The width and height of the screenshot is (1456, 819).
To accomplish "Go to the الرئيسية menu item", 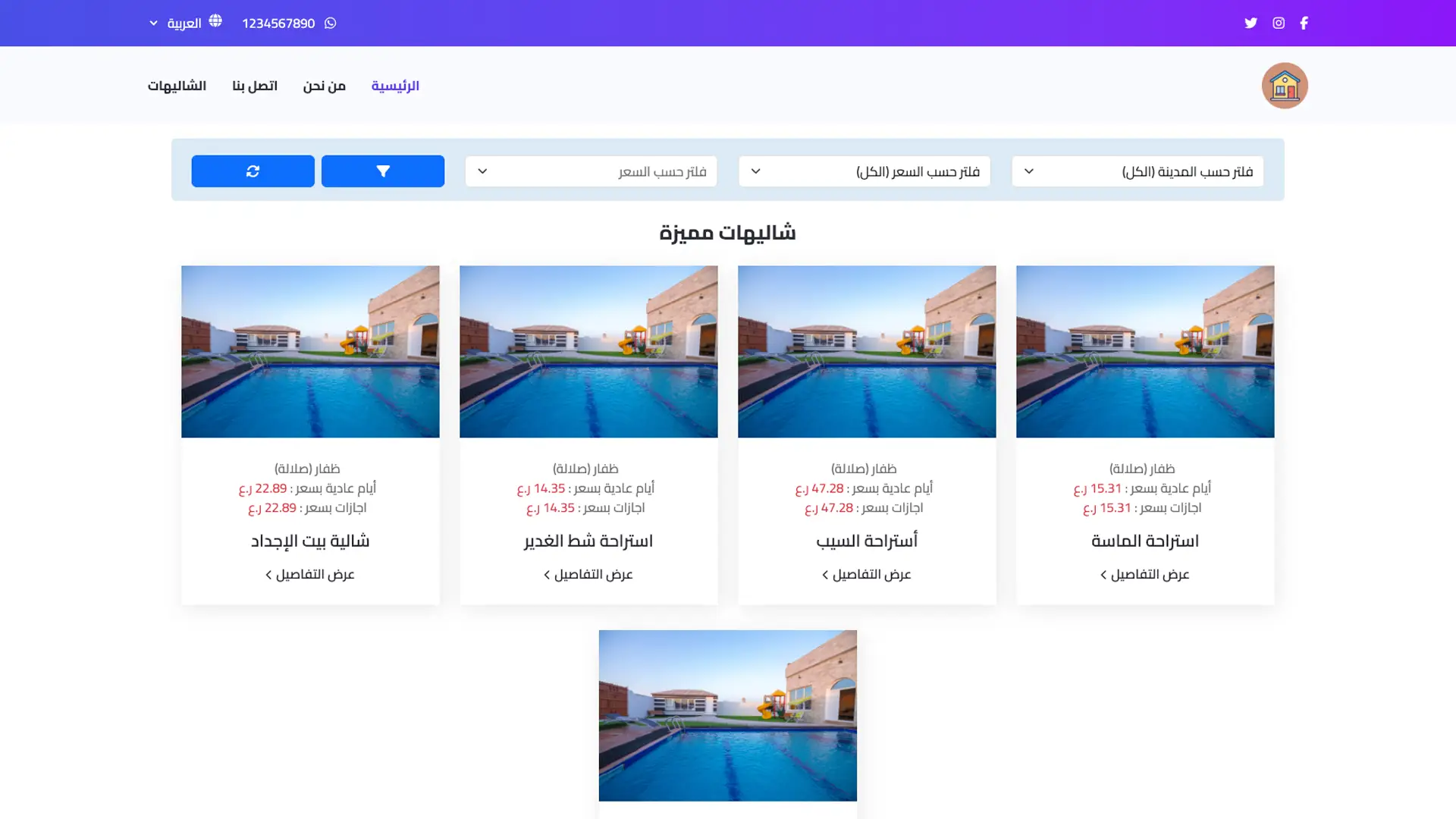I will tap(395, 86).
